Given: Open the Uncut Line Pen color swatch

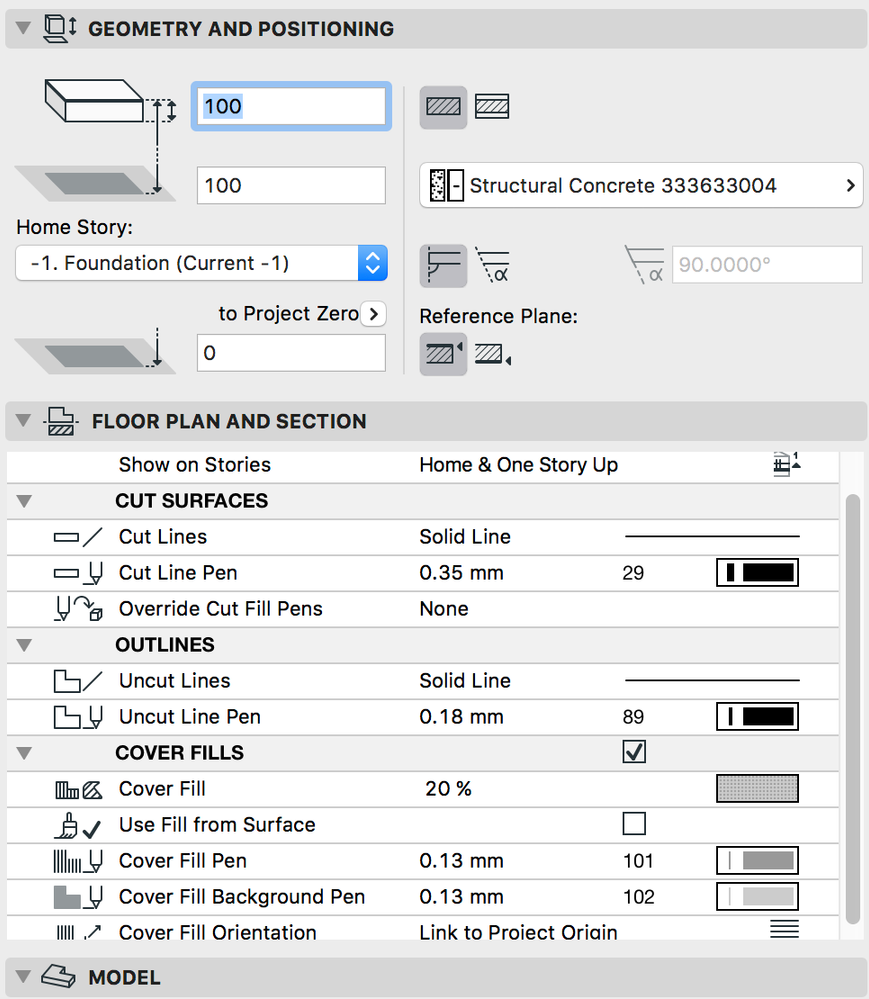Looking at the screenshot, I should 758,716.
